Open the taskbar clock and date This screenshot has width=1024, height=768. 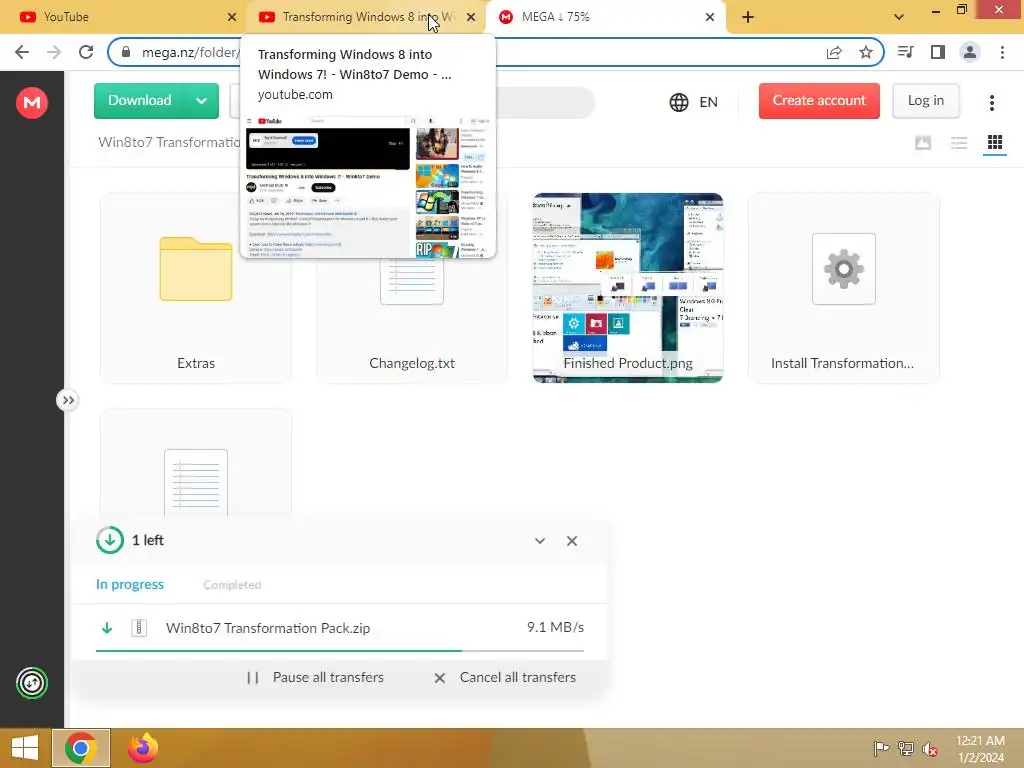(981, 748)
